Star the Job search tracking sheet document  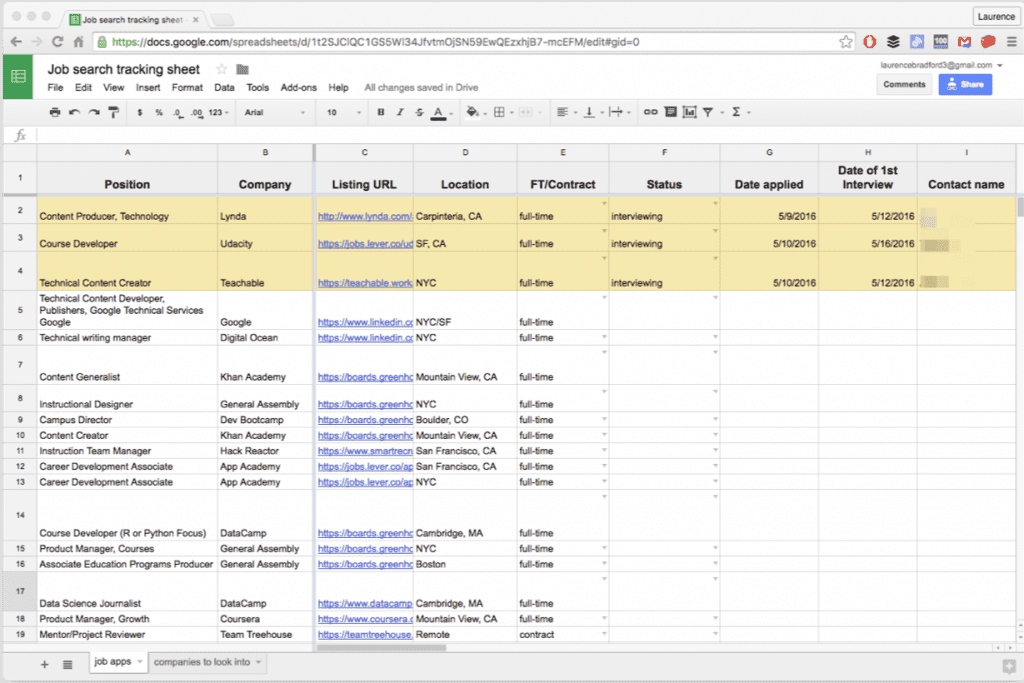coord(222,69)
